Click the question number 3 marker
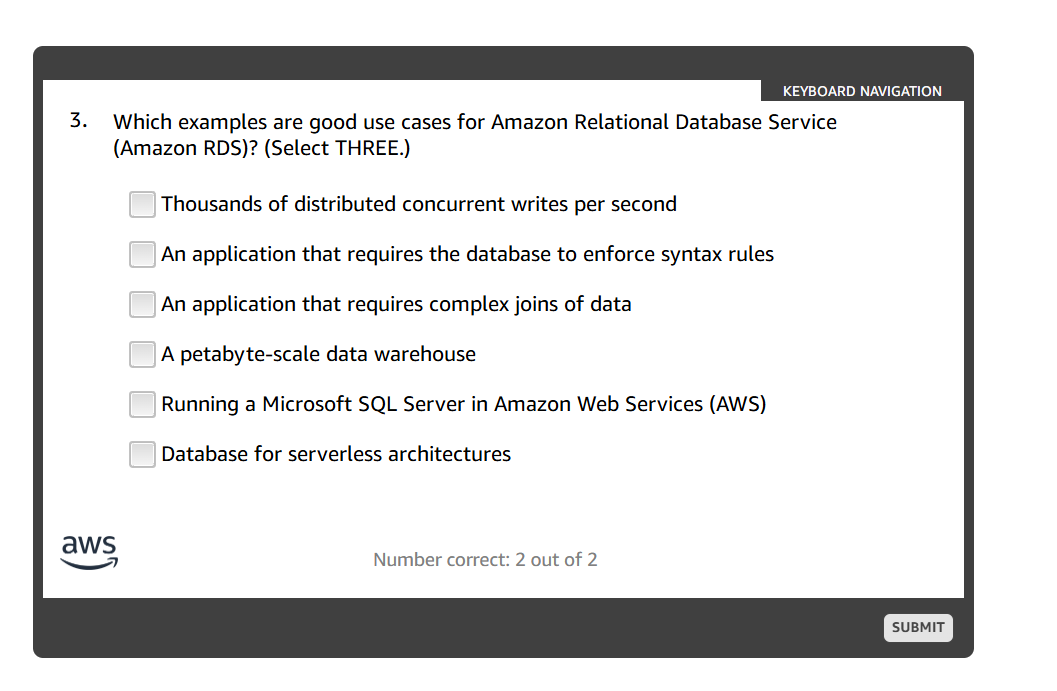This screenshot has height=691, width=1057. 79,121
